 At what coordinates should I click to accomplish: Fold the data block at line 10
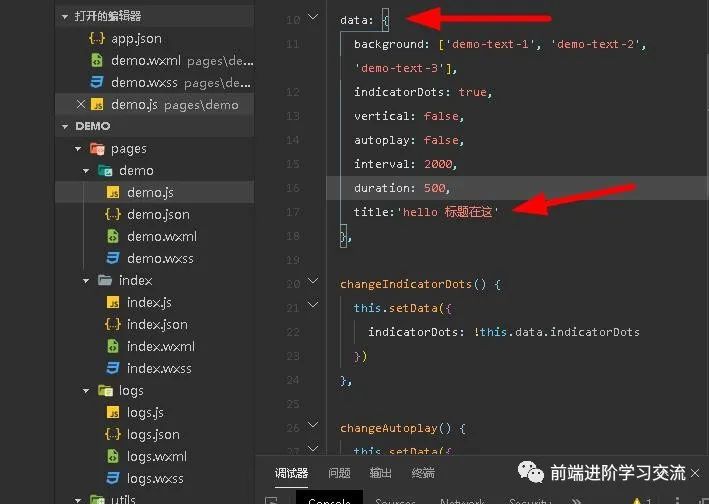coord(314,18)
